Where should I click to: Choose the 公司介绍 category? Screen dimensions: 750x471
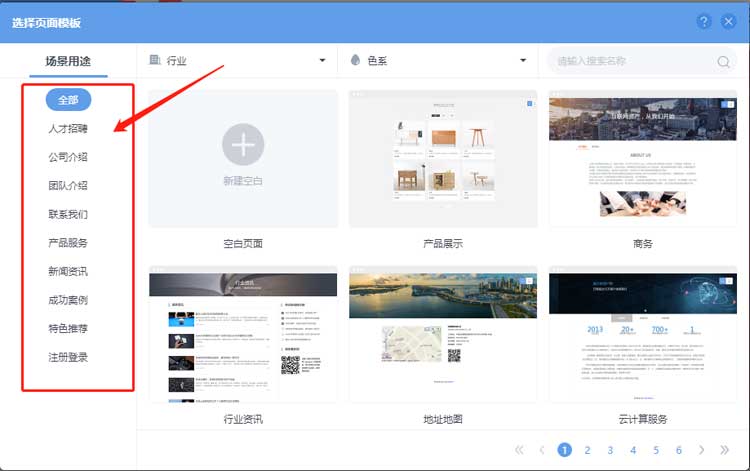click(x=68, y=157)
